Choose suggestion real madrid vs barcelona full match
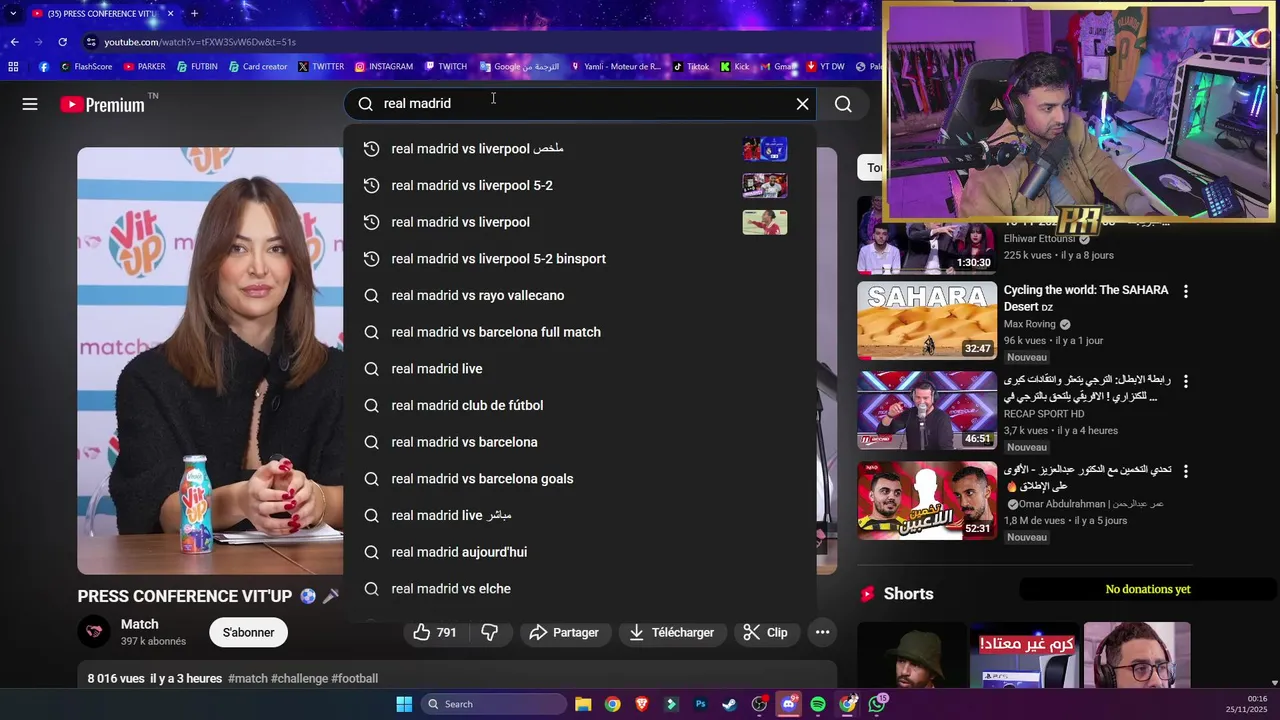This screenshot has height=720, width=1280. click(x=580, y=332)
